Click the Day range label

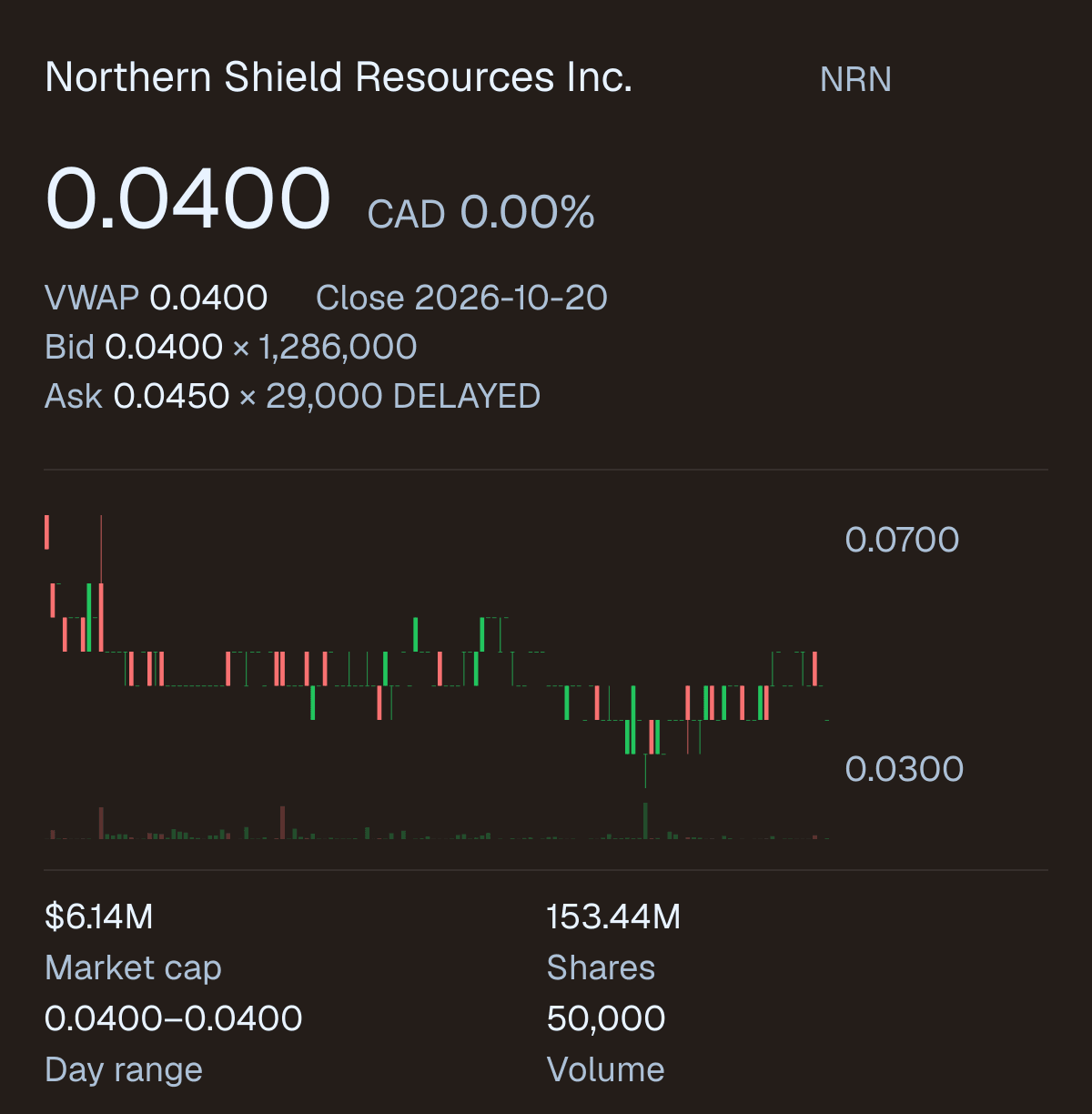tap(124, 1069)
